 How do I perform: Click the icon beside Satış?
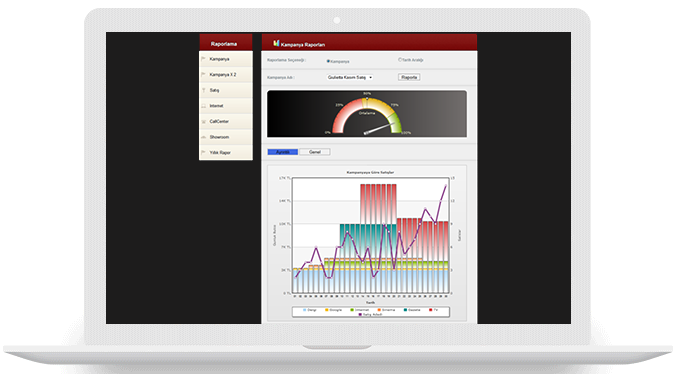(x=204, y=90)
